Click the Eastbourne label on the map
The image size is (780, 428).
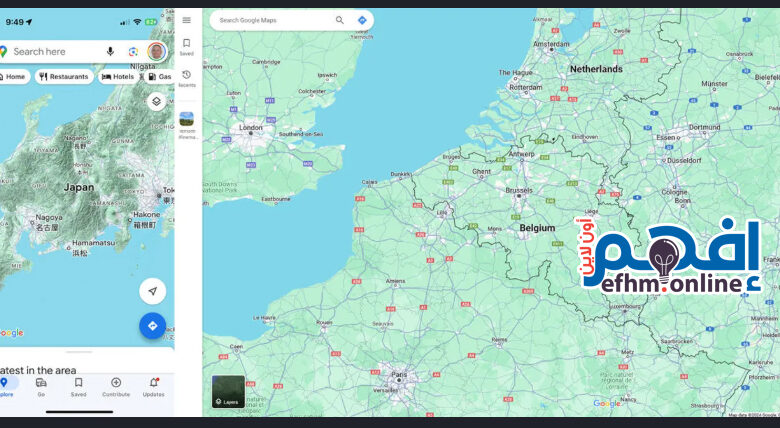[x=276, y=199]
